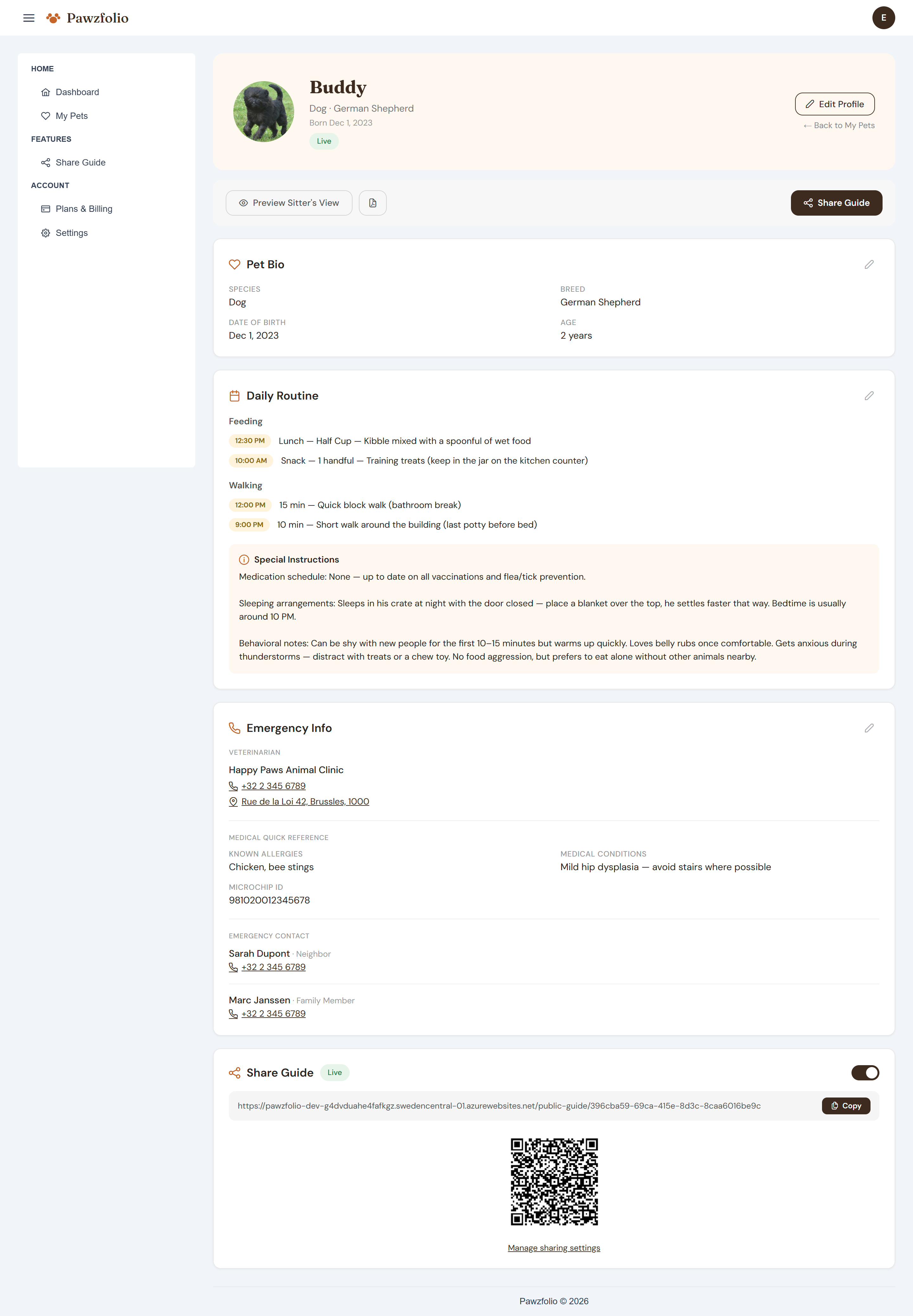Open Settings in the sidebar
913x1316 pixels.
coord(72,233)
